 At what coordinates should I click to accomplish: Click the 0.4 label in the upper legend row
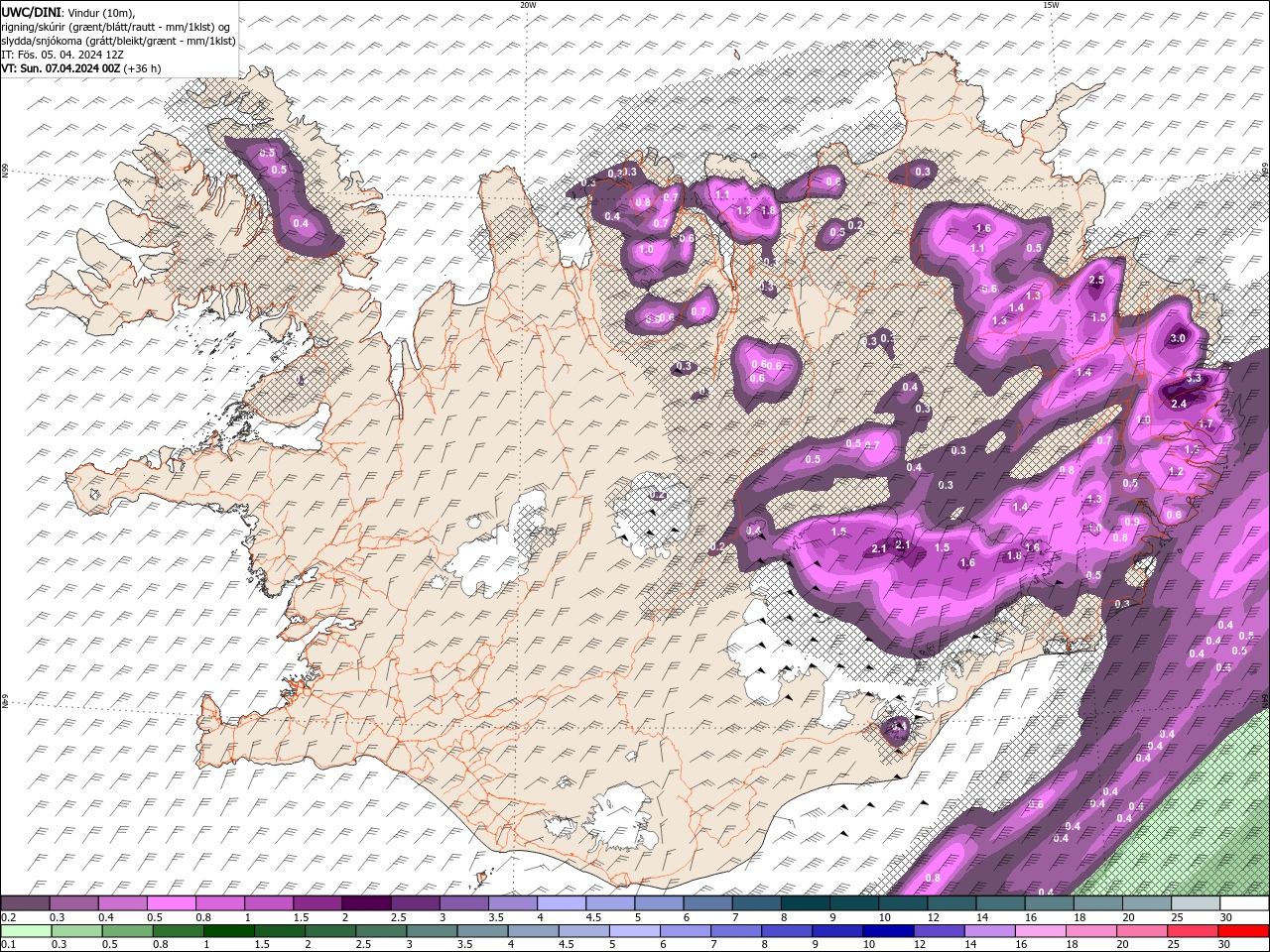106,917
